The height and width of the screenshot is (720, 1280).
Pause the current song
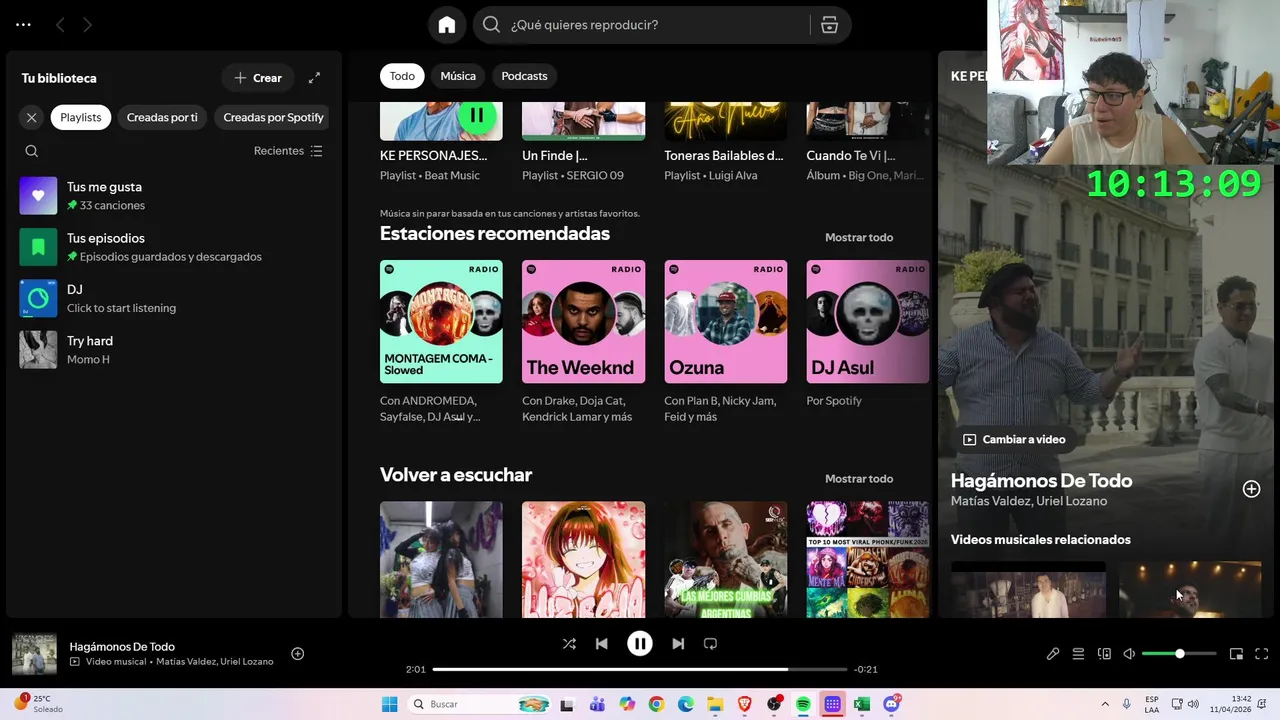click(x=640, y=644)
